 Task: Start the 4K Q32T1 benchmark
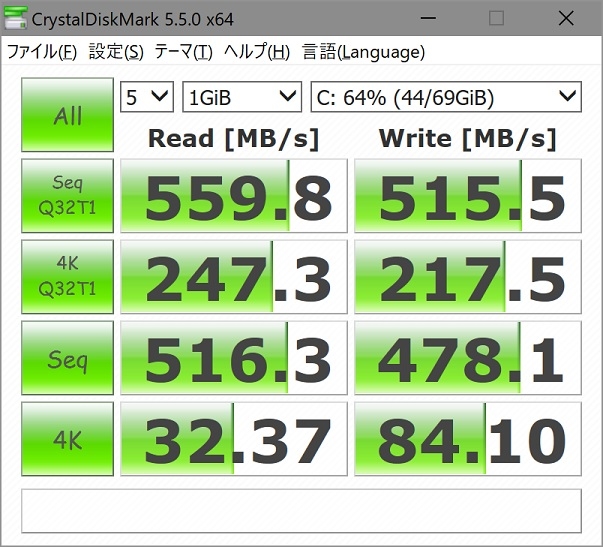click(68, 277)
